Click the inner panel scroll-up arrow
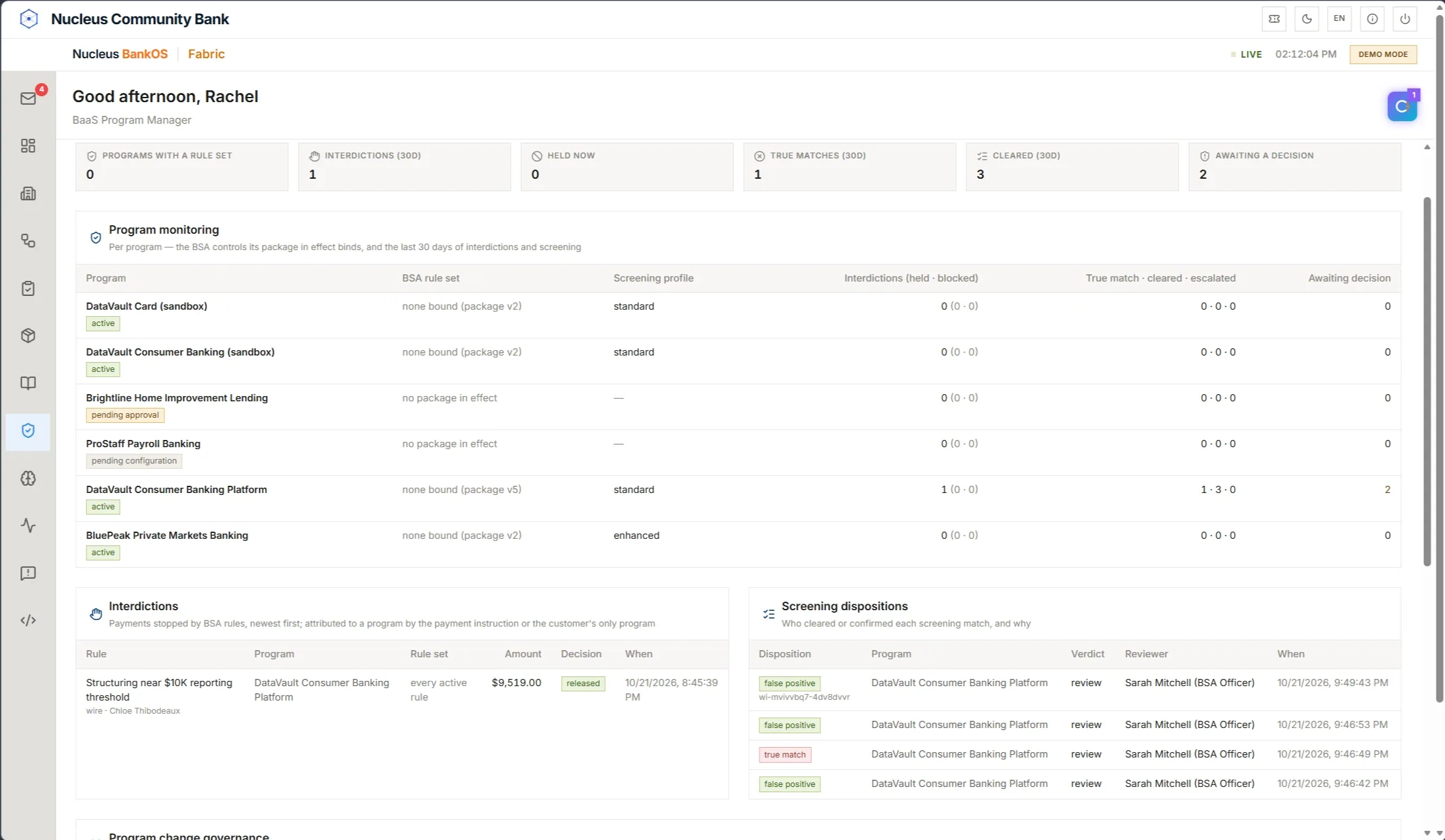The image size is (1445, 840). [x=1427, y=147]
